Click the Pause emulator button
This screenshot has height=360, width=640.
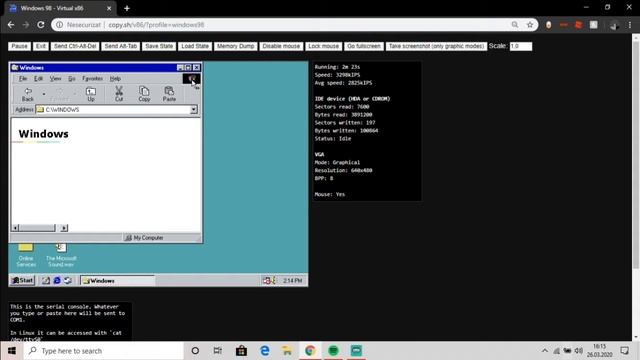20,46
